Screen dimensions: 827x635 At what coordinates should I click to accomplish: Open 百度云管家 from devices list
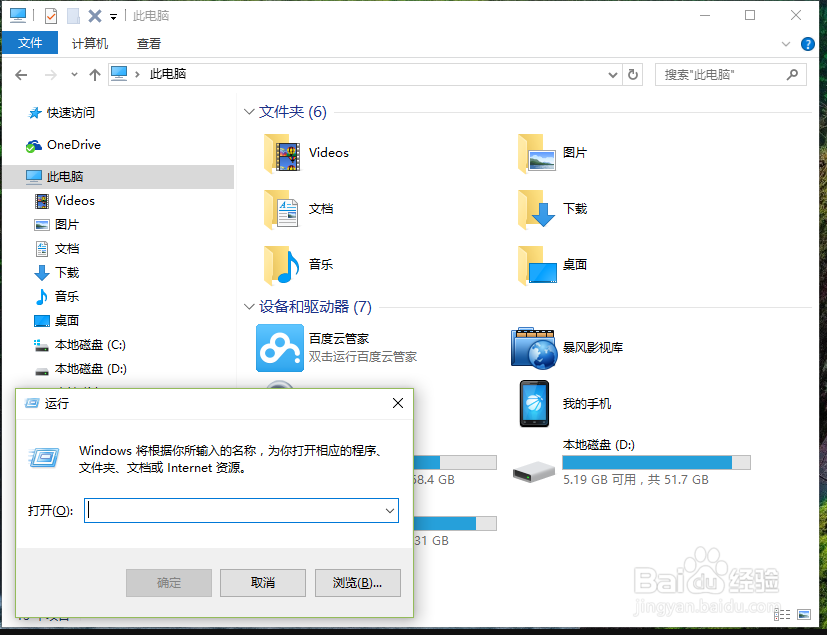(x=322, y=347)
